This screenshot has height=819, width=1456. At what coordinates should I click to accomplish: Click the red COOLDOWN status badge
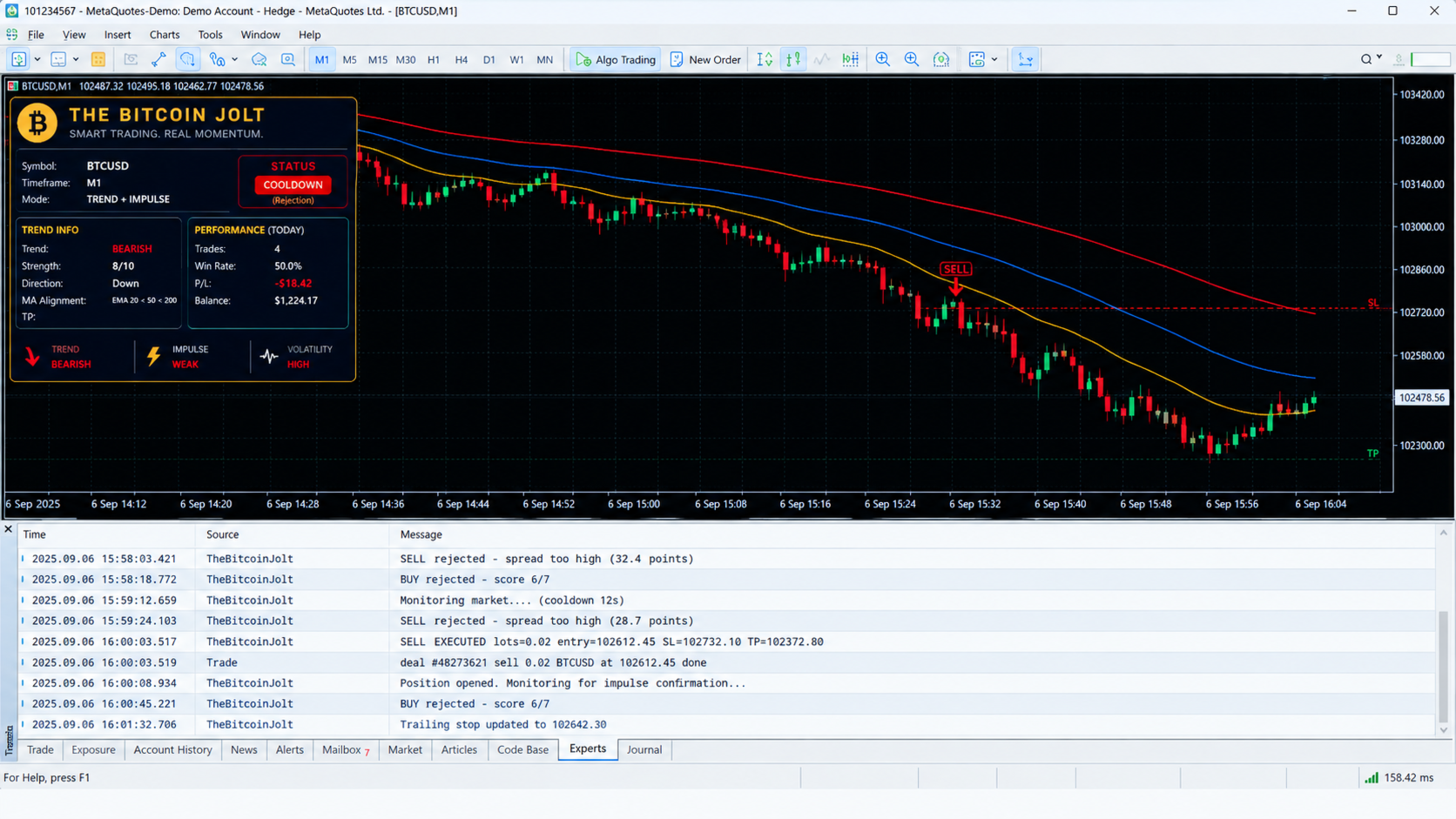coord(293,185)
